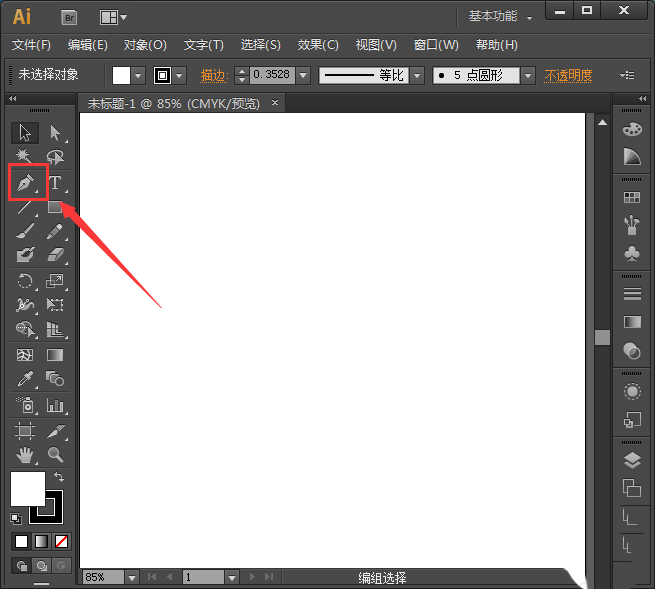Select the Shape Builder tool
This screenshot has width=655, height=589.
click(25, 329)
